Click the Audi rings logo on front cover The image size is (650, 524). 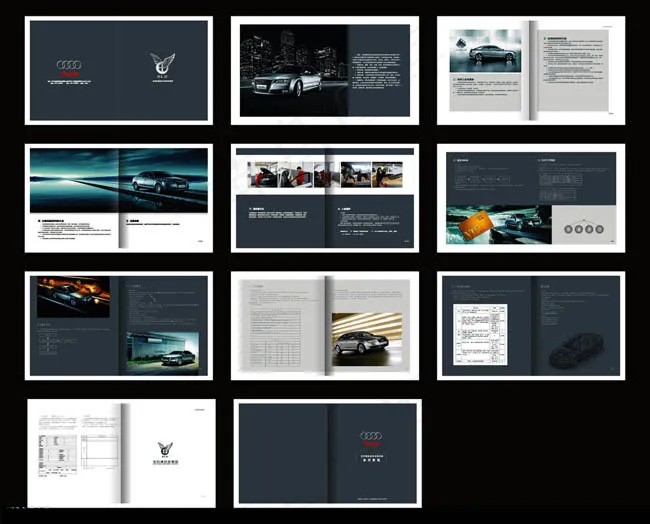click(70, 65)
